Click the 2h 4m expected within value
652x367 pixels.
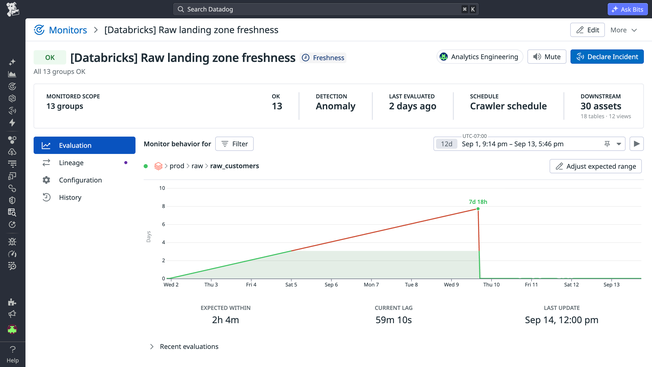(x=225, y=320)
